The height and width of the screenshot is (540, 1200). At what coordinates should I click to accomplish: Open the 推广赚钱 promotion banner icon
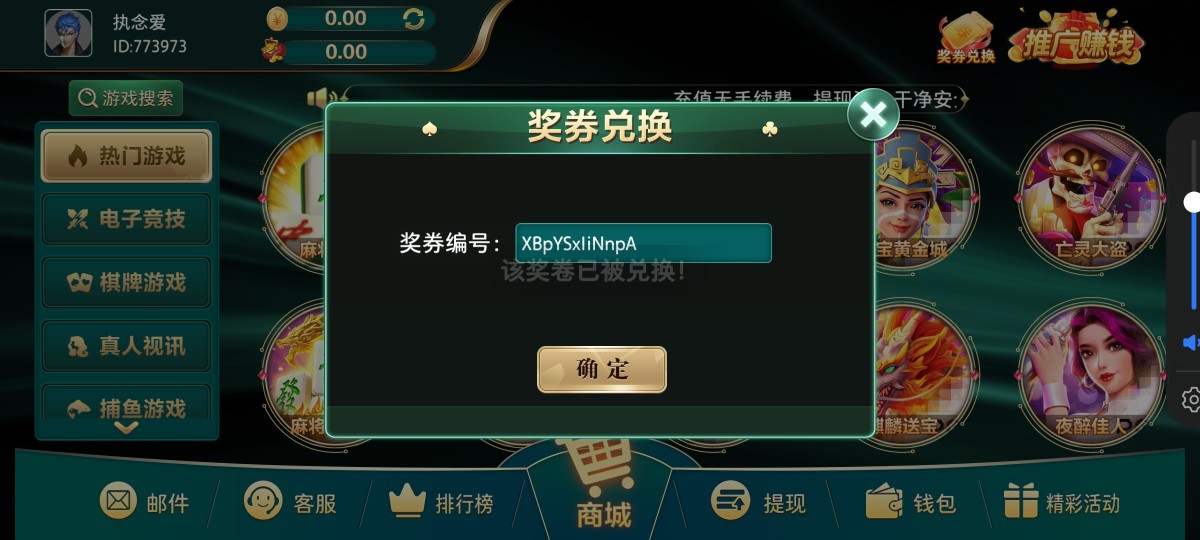1076,37
